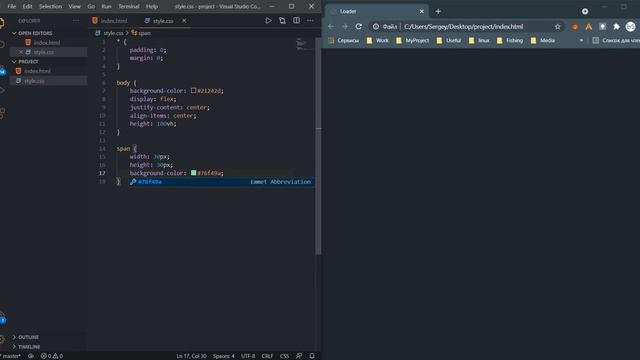Open the Terminal menu

pos(129,7)
